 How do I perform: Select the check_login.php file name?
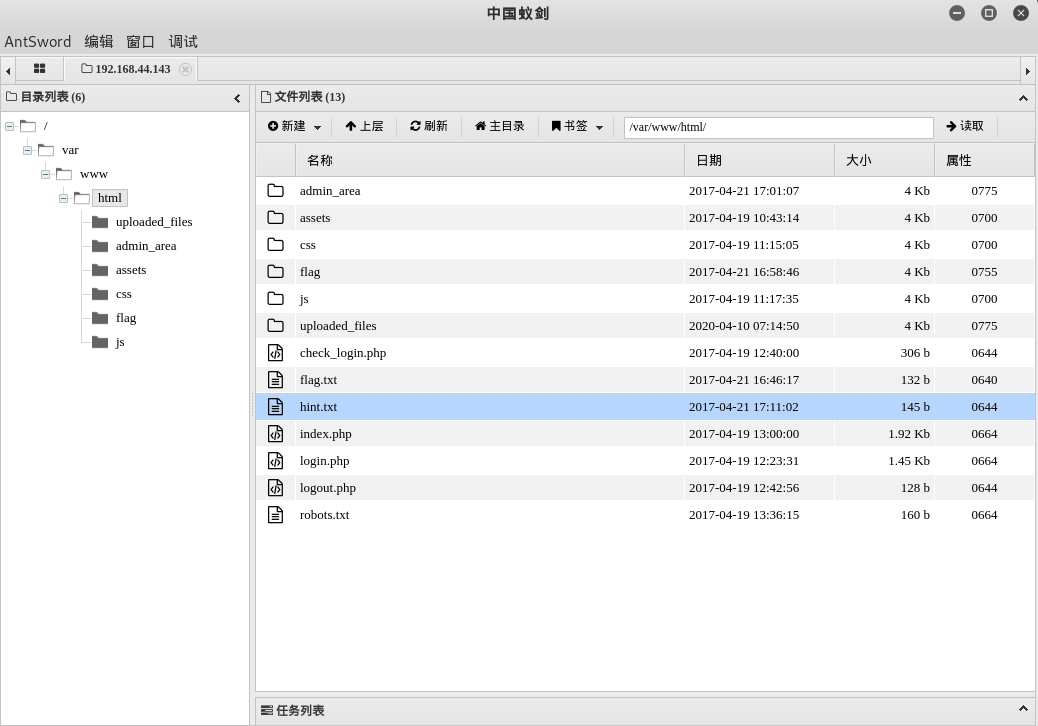pyautogui.click(x=343, y=353)
